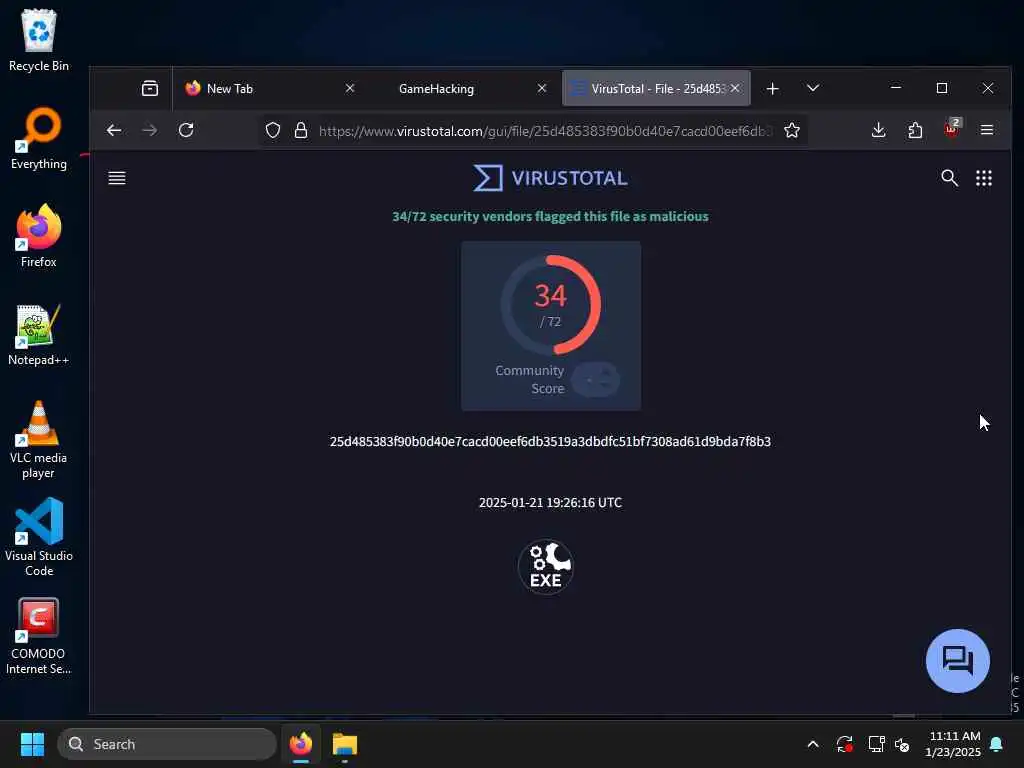Click the 34/72 detection score gauge

point(551,305)
